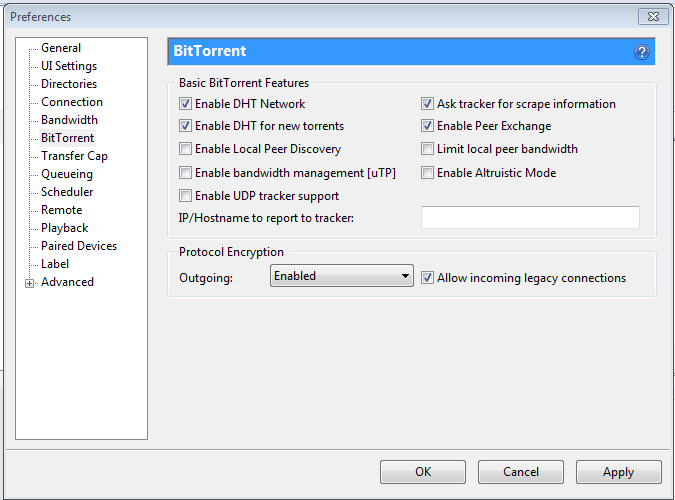675x500 pixels.
Task: Toggle Allow incoming legacy connections
Action: click(427, 278)
